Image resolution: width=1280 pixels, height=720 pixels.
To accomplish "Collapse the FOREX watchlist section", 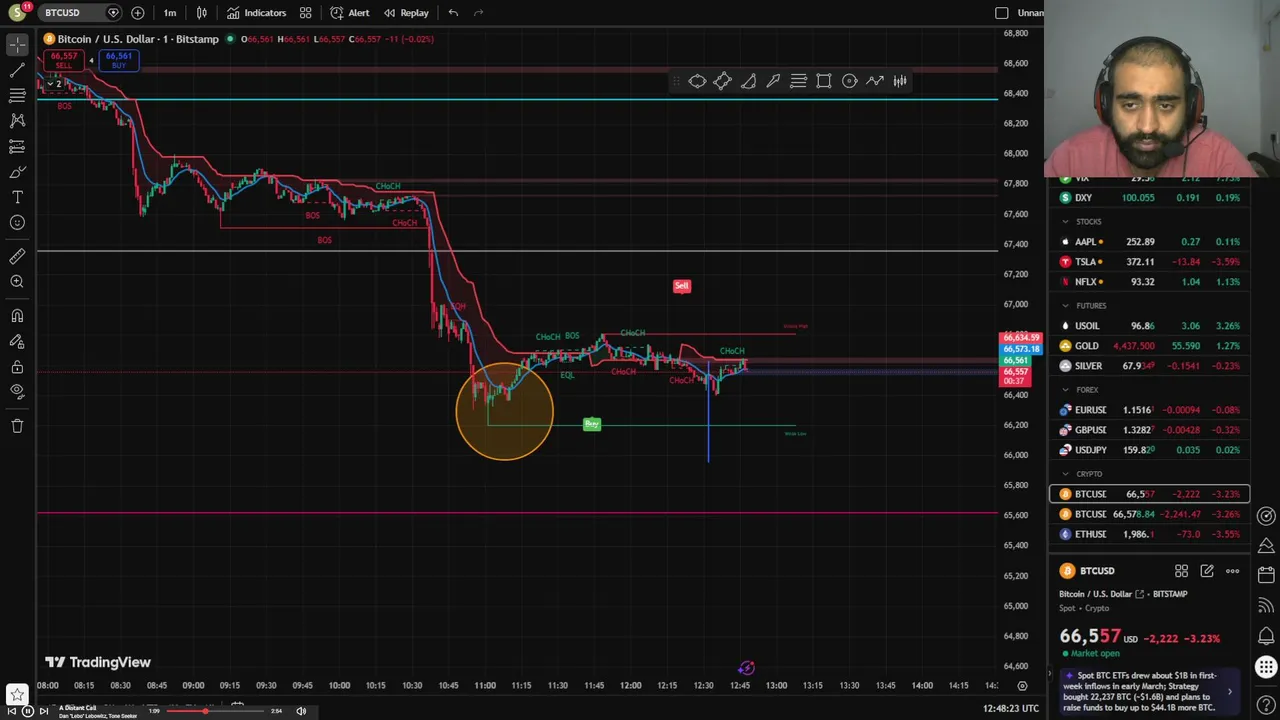I will pos(1065,389).
